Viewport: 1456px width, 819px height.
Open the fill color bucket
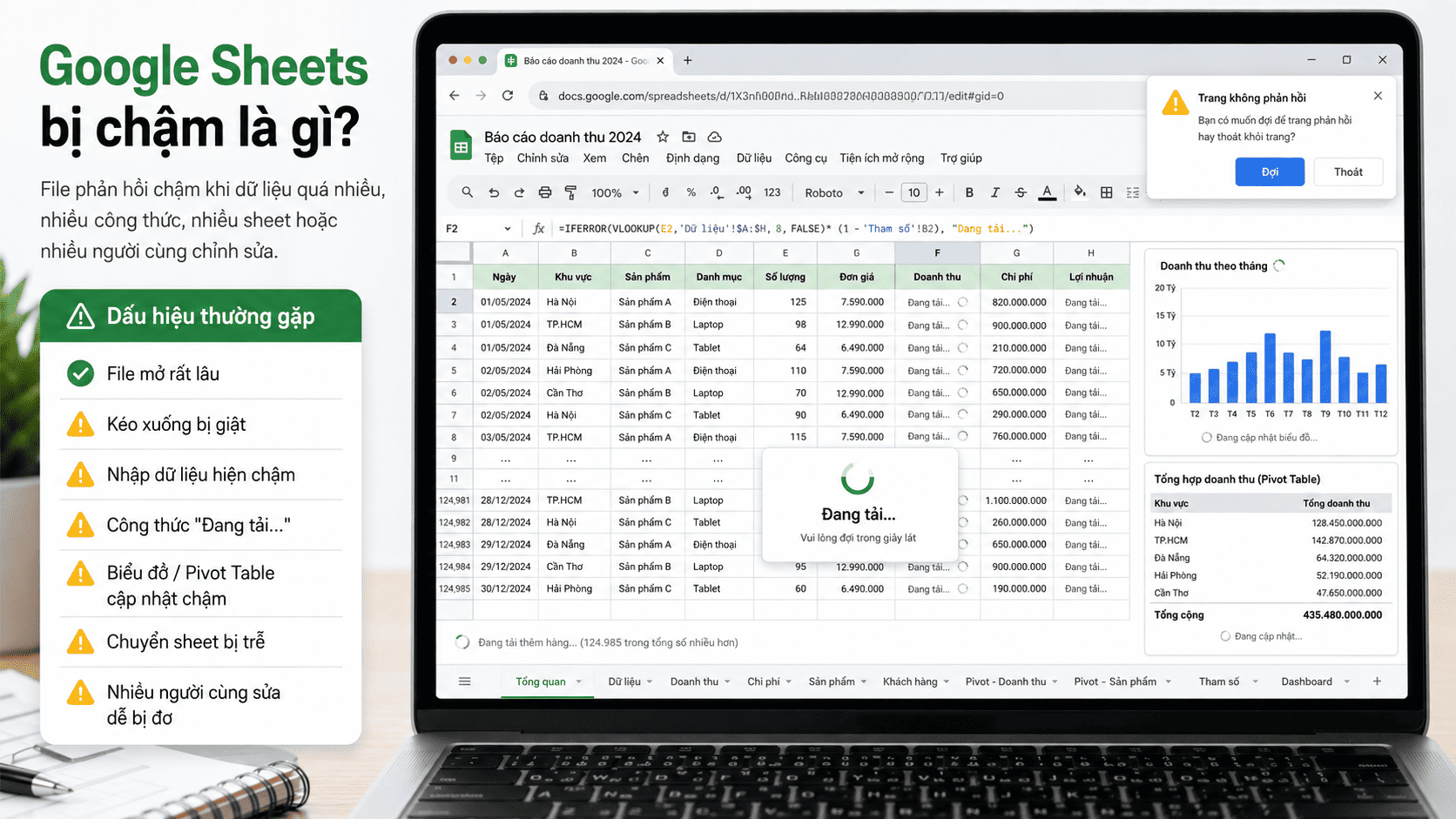(x=1080, y=192)
